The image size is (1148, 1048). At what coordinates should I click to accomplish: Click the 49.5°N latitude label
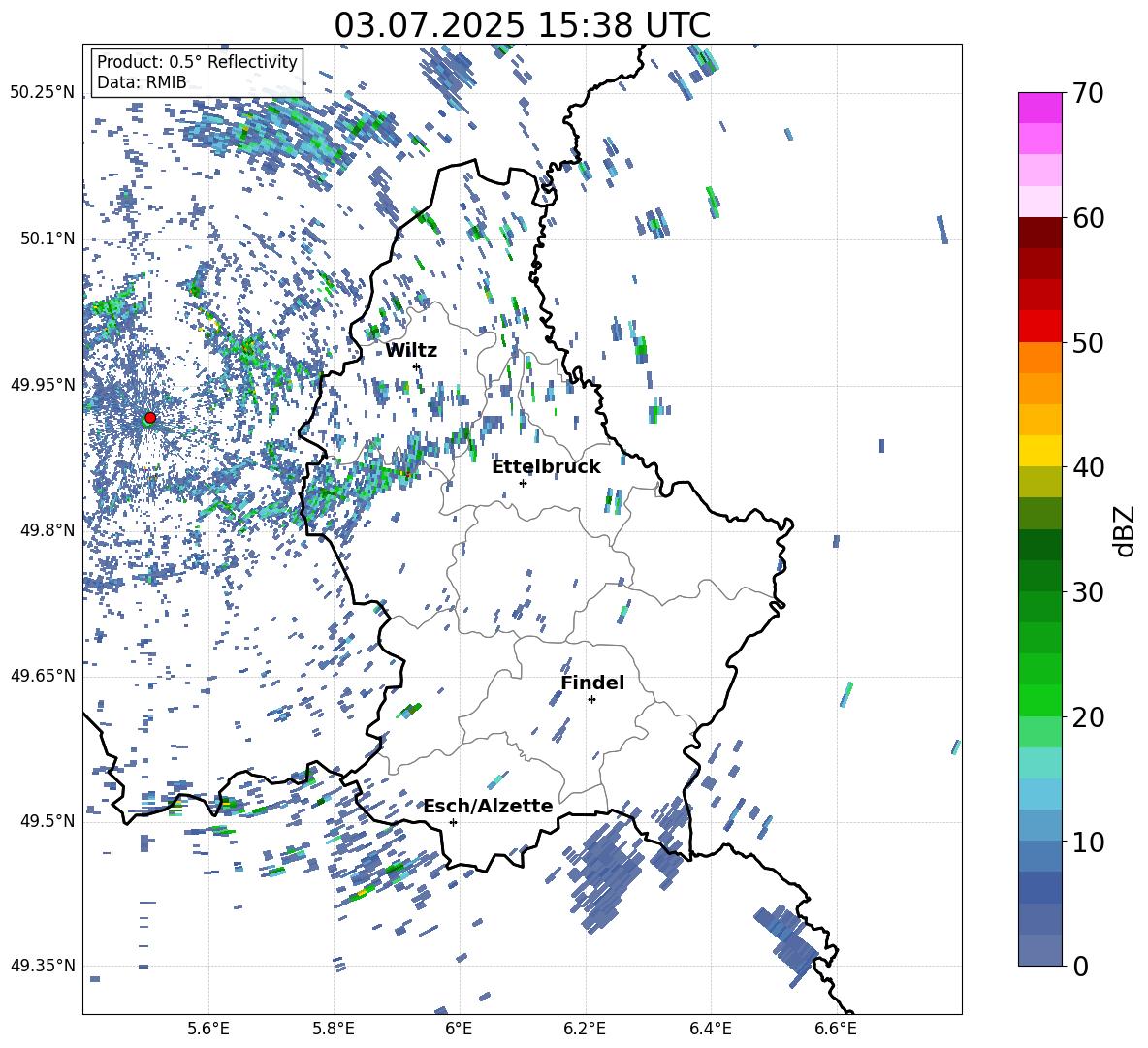pos(48,821)
